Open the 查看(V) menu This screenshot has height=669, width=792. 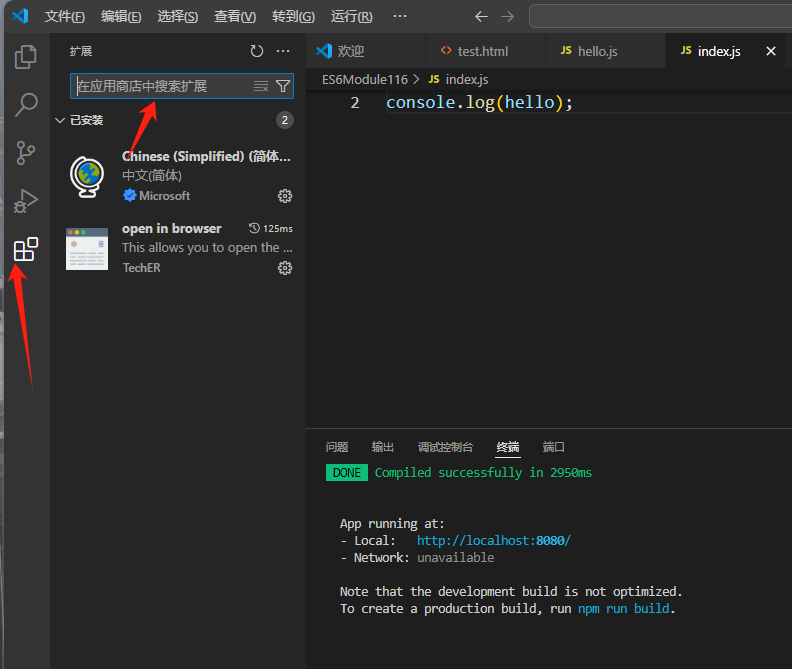click(235, 17)
